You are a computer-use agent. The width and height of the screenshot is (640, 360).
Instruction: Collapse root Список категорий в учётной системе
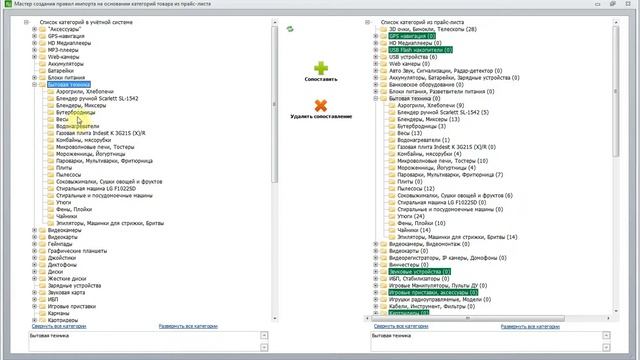[x=26, y=22]
